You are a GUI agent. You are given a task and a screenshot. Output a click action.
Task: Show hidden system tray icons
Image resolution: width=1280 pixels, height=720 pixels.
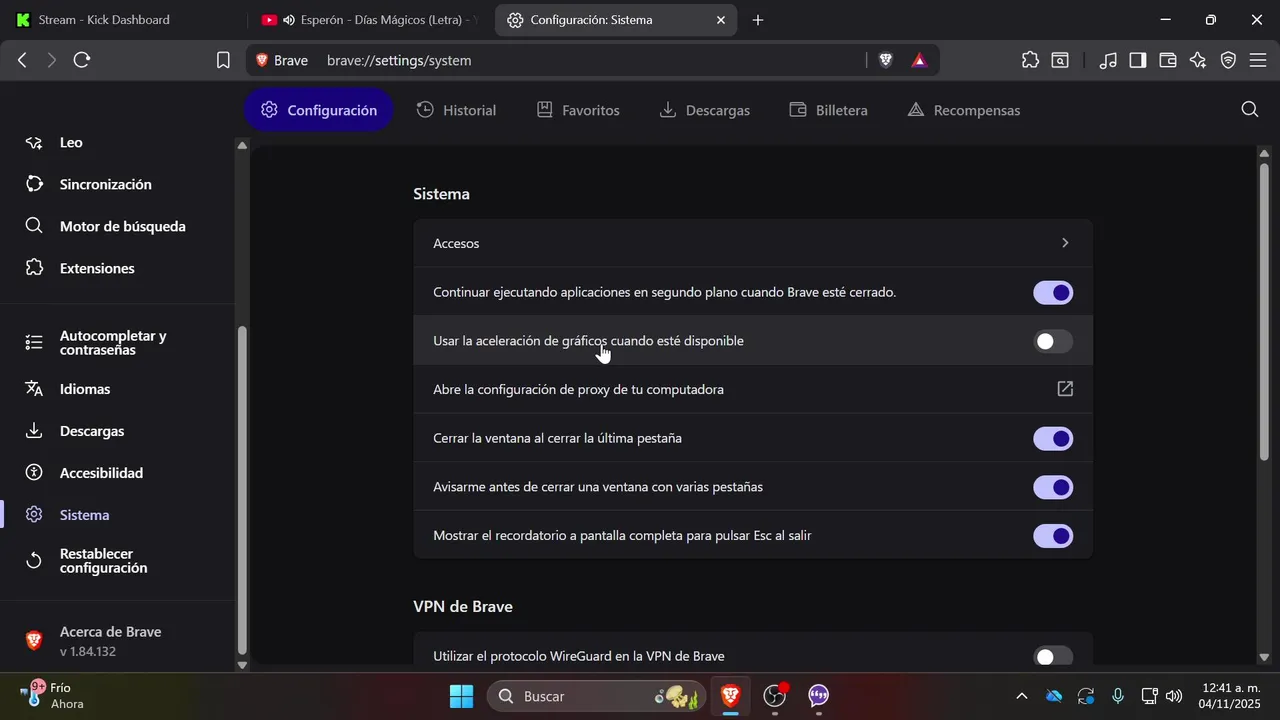(x=1021, y=696)
